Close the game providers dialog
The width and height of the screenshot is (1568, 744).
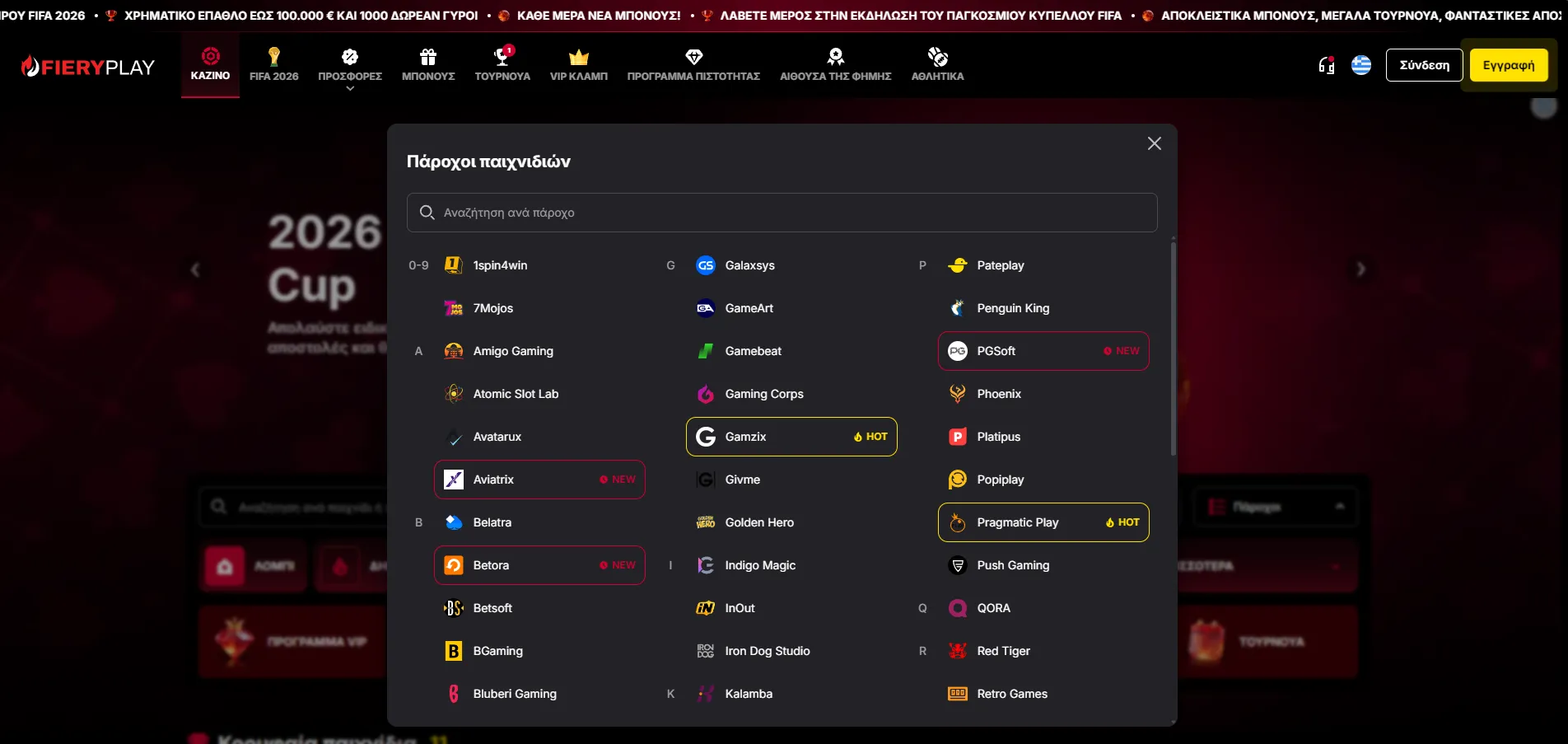tap(1155, 143)
